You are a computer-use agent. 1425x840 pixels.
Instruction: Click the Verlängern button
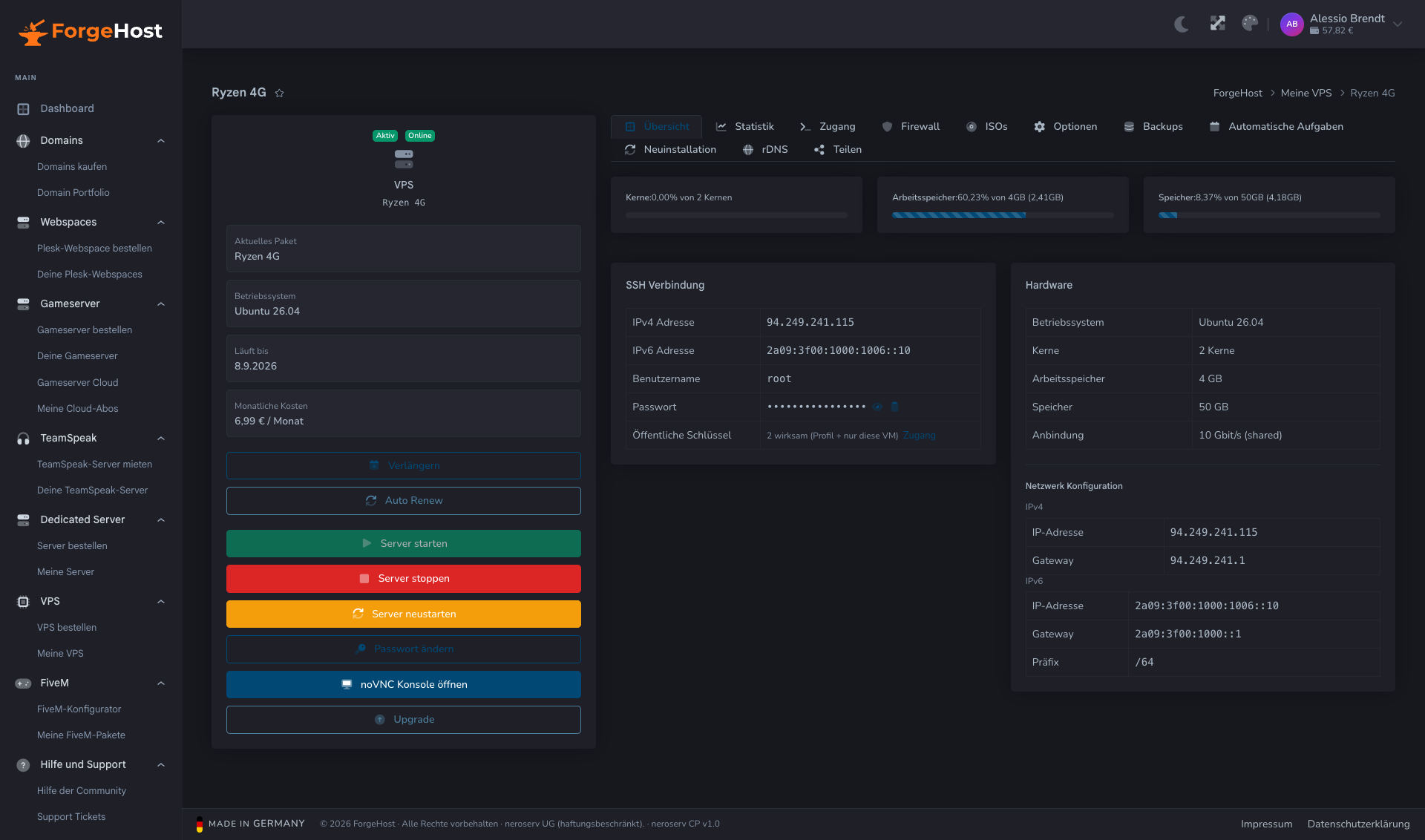click(403, 466)
